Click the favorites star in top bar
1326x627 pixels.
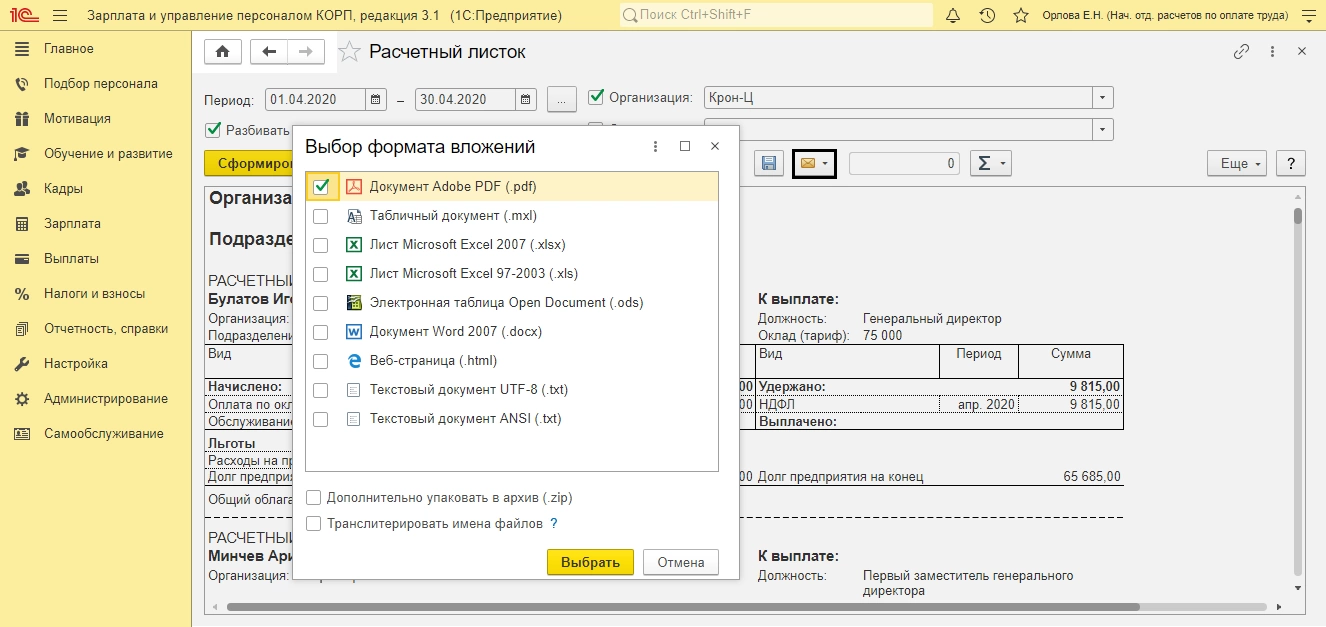1020,16
